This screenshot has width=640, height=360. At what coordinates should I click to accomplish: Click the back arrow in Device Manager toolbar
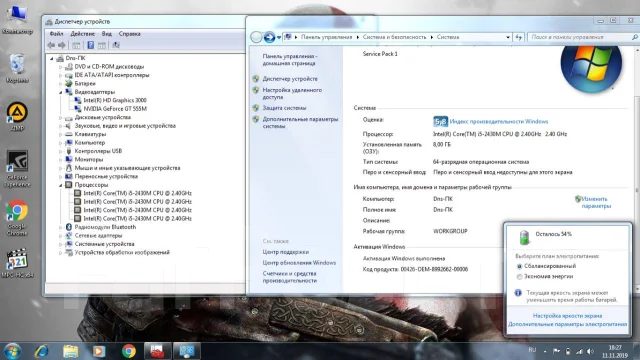pyautogui.click(x=51, y=45)
